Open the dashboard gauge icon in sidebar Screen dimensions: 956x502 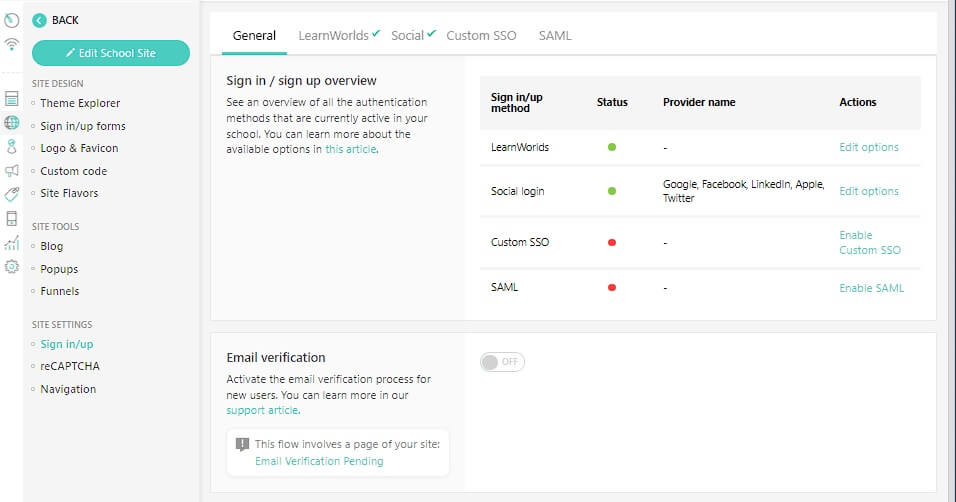[x=12, y=21]
